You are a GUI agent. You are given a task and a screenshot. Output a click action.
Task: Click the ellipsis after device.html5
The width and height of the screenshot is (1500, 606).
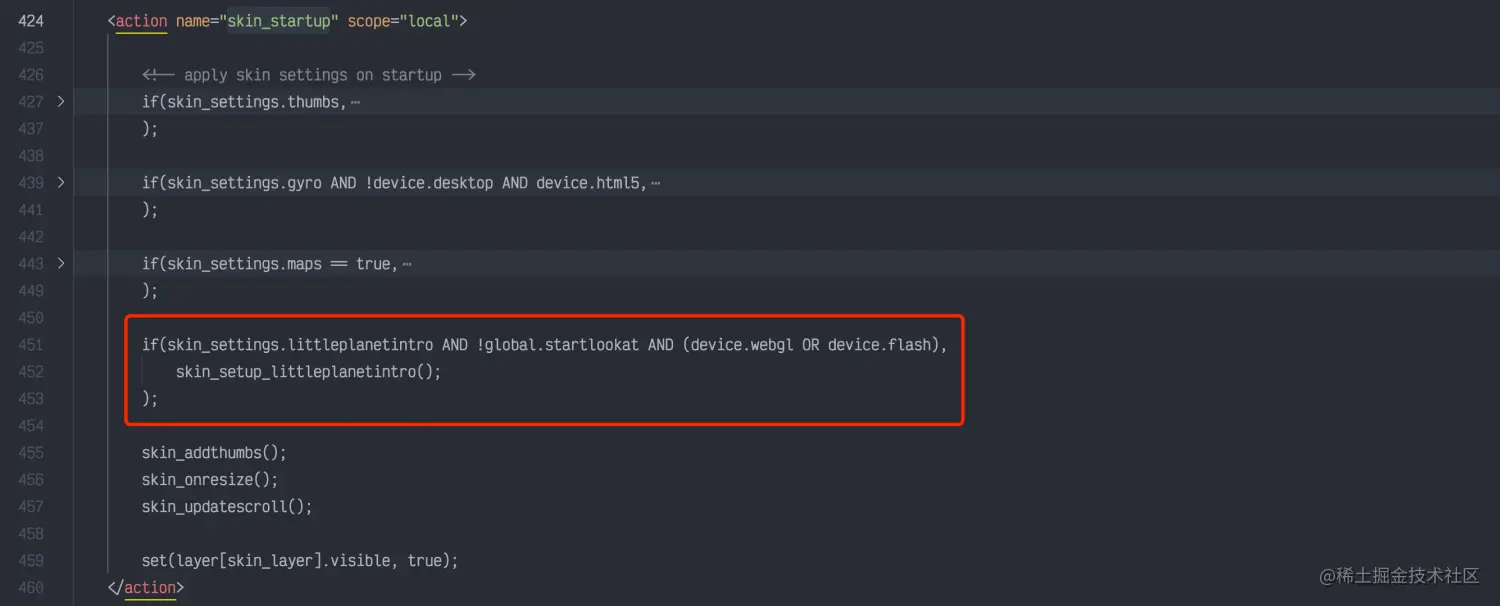(655, 183)
